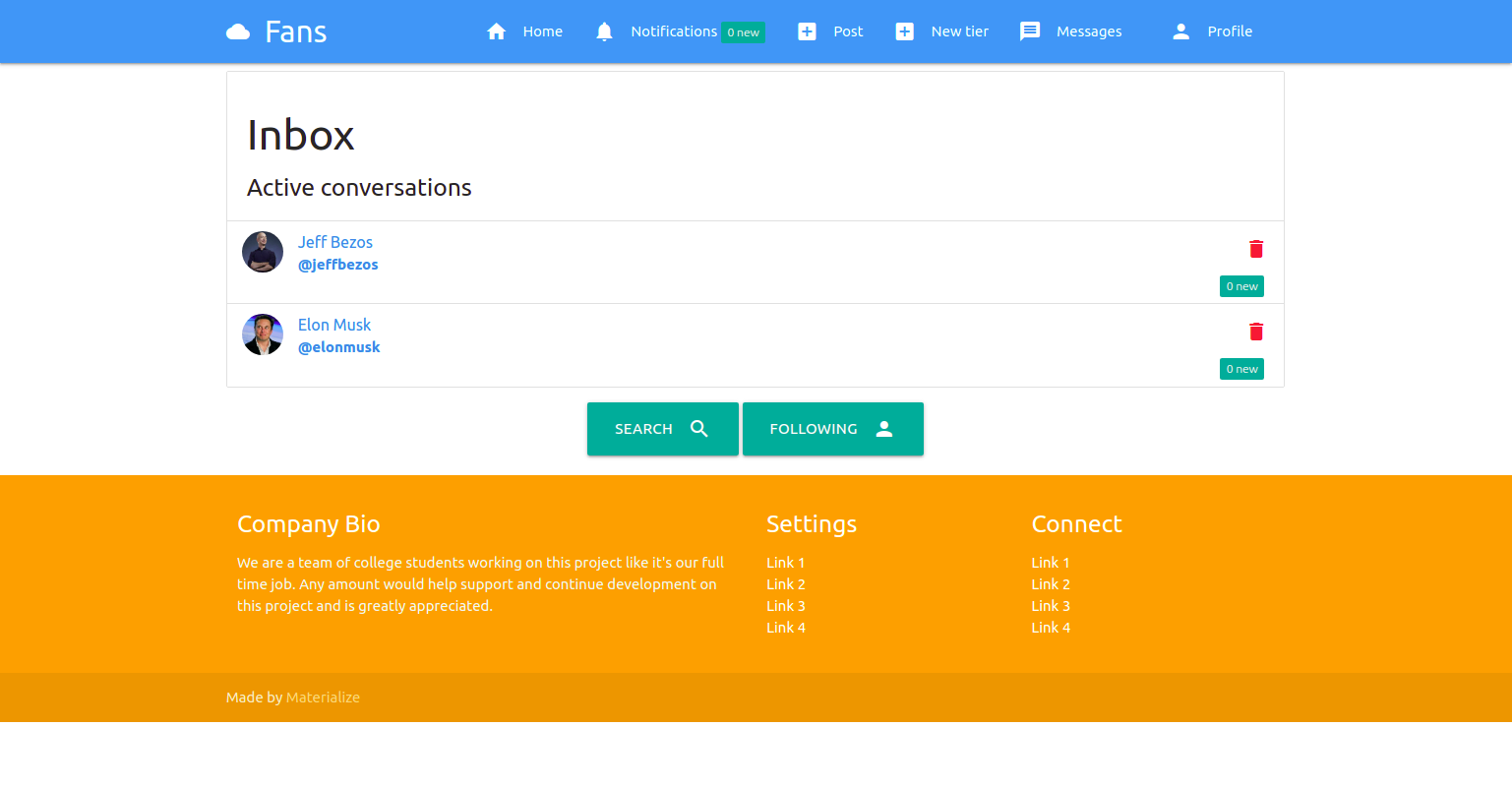
Task: Open the New tier nav label
Action: (x=960, y=31)
